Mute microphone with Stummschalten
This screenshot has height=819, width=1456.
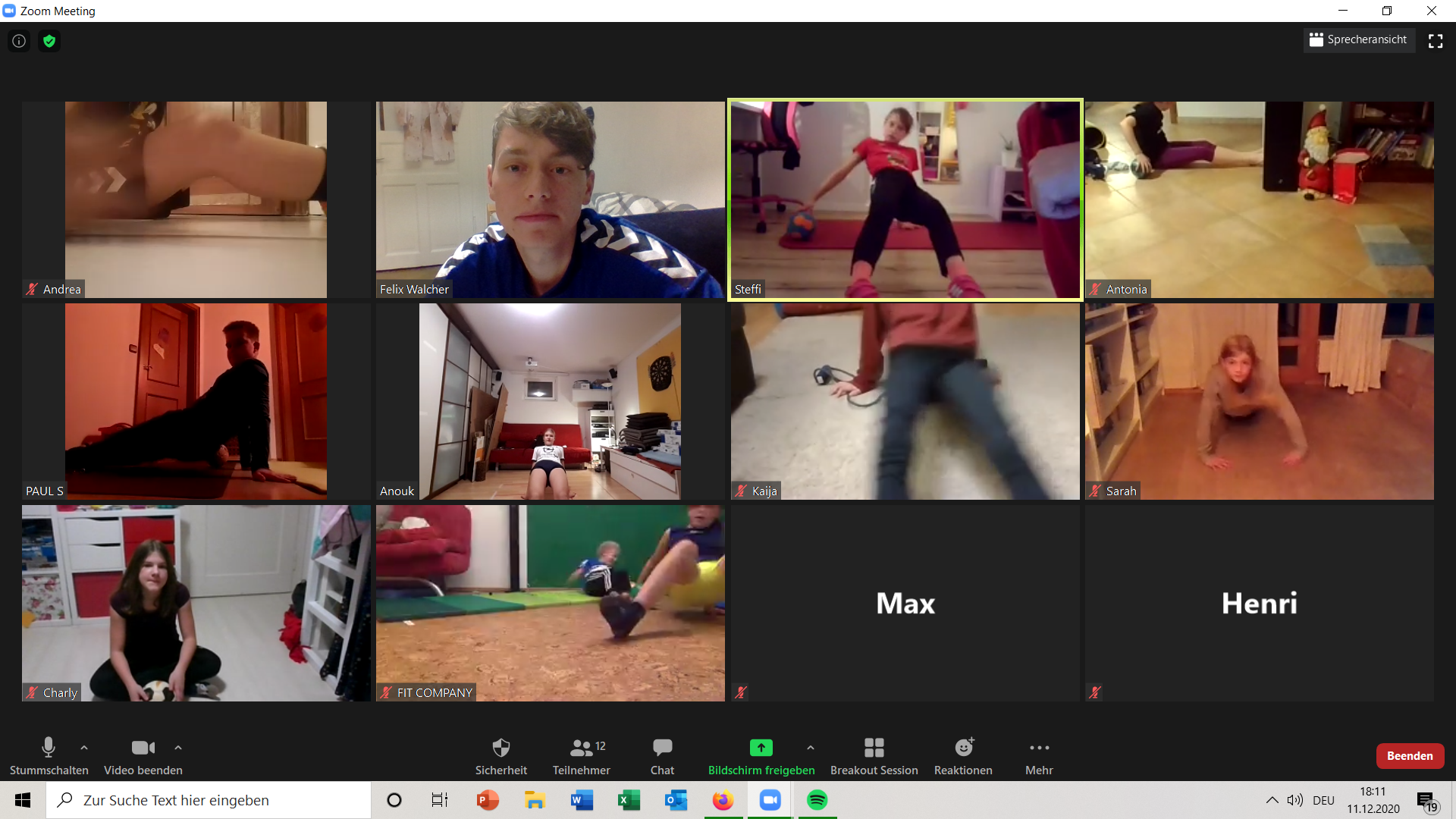[x=49, y=756]
